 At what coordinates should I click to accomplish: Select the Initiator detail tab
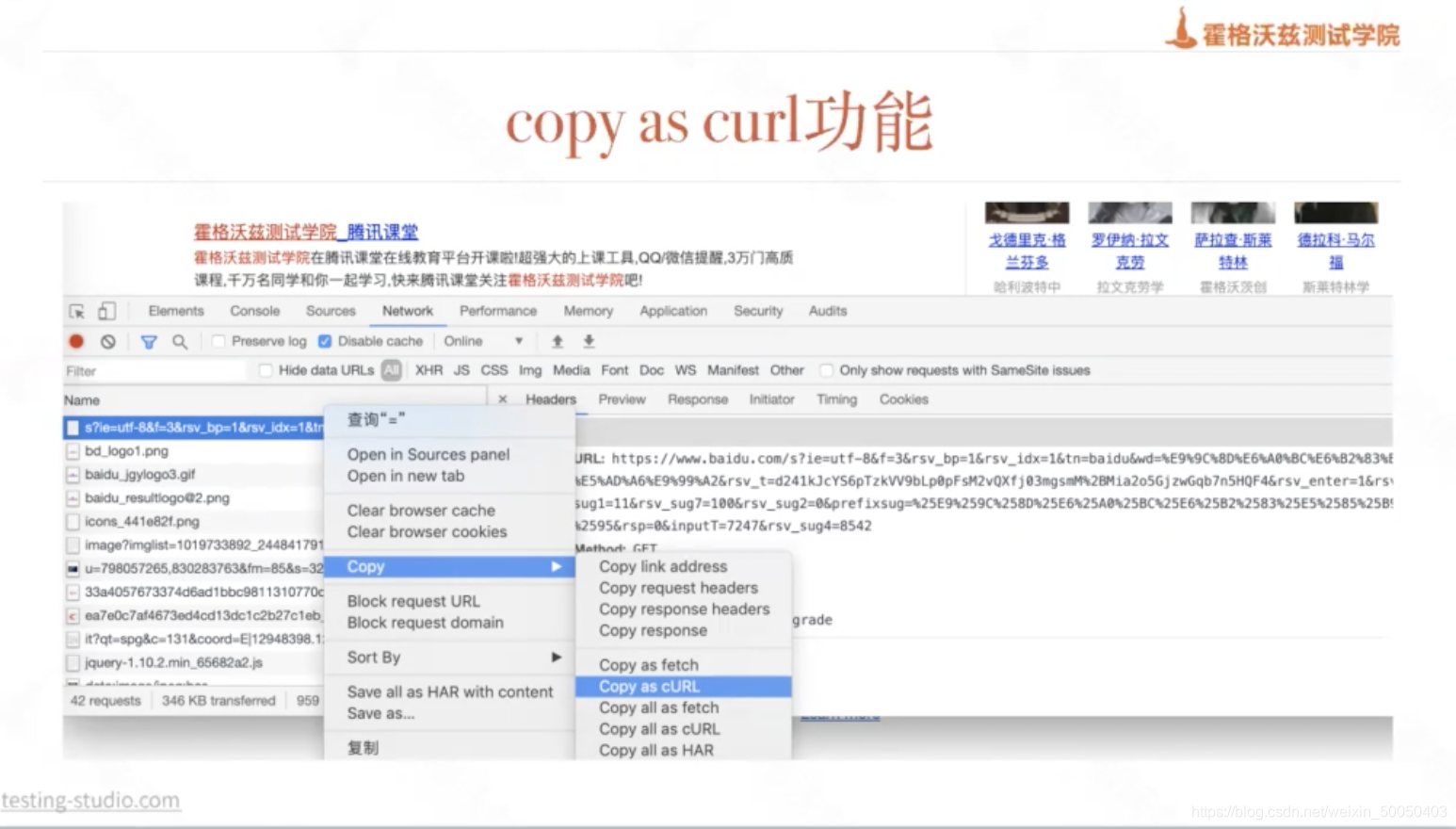(772, 399)
